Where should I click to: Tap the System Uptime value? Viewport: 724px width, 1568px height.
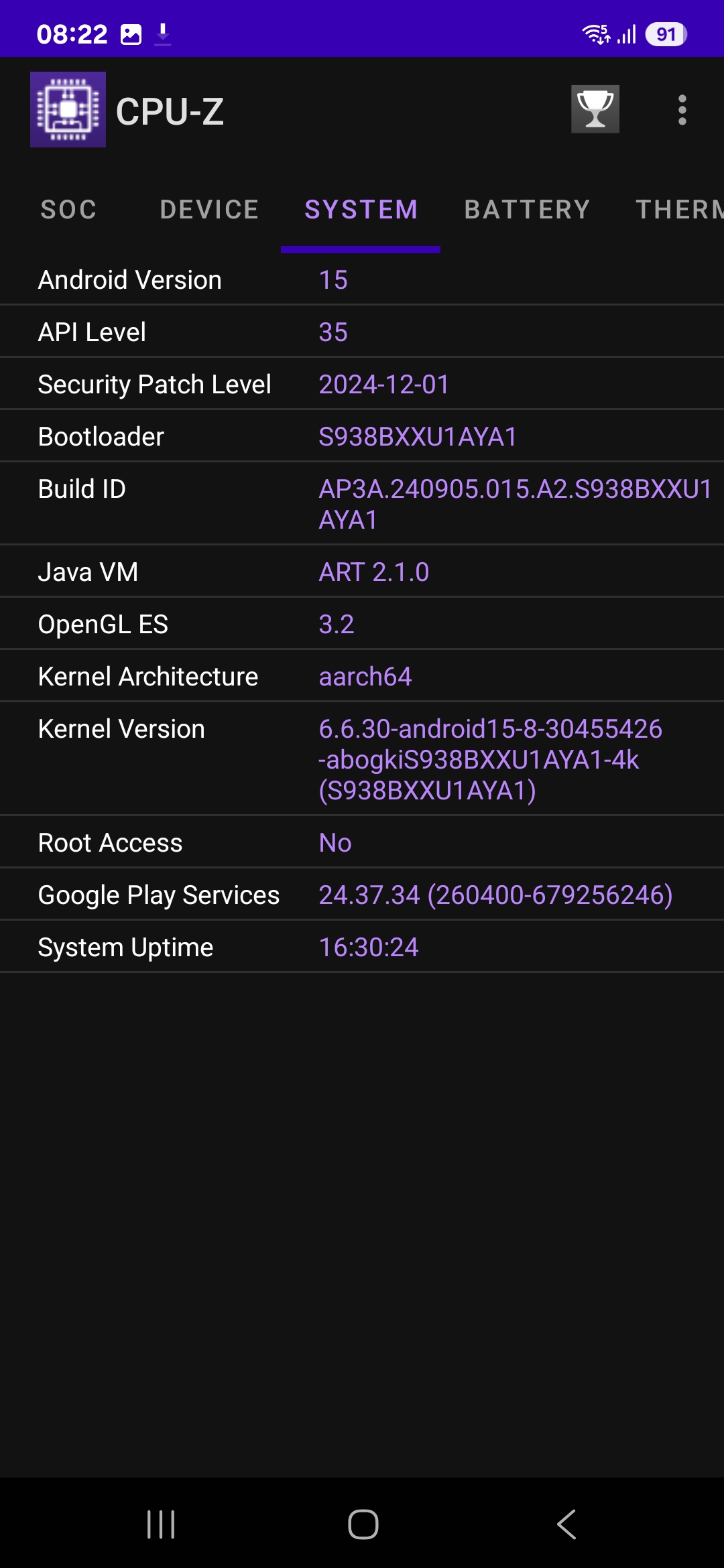[368, 948]
